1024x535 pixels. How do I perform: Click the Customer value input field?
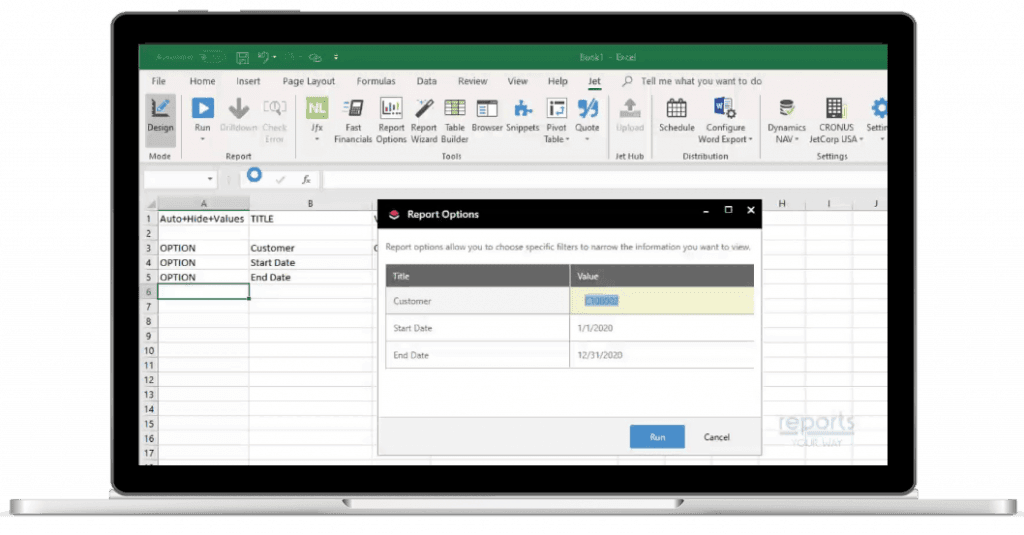point(661,301)
